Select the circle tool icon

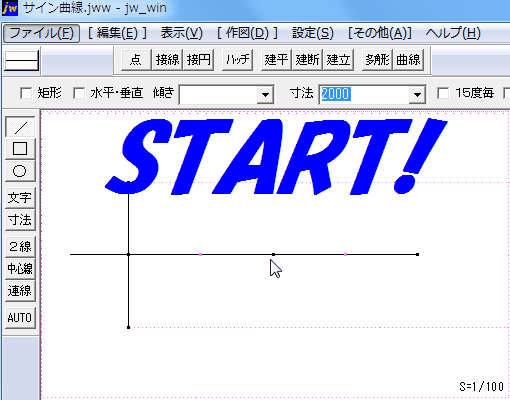tap(20, 171)
